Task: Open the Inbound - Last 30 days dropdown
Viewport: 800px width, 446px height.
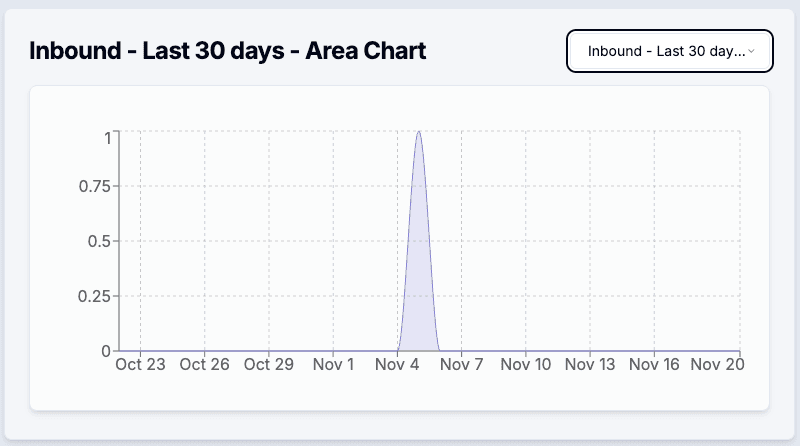Action: (668, 51)
